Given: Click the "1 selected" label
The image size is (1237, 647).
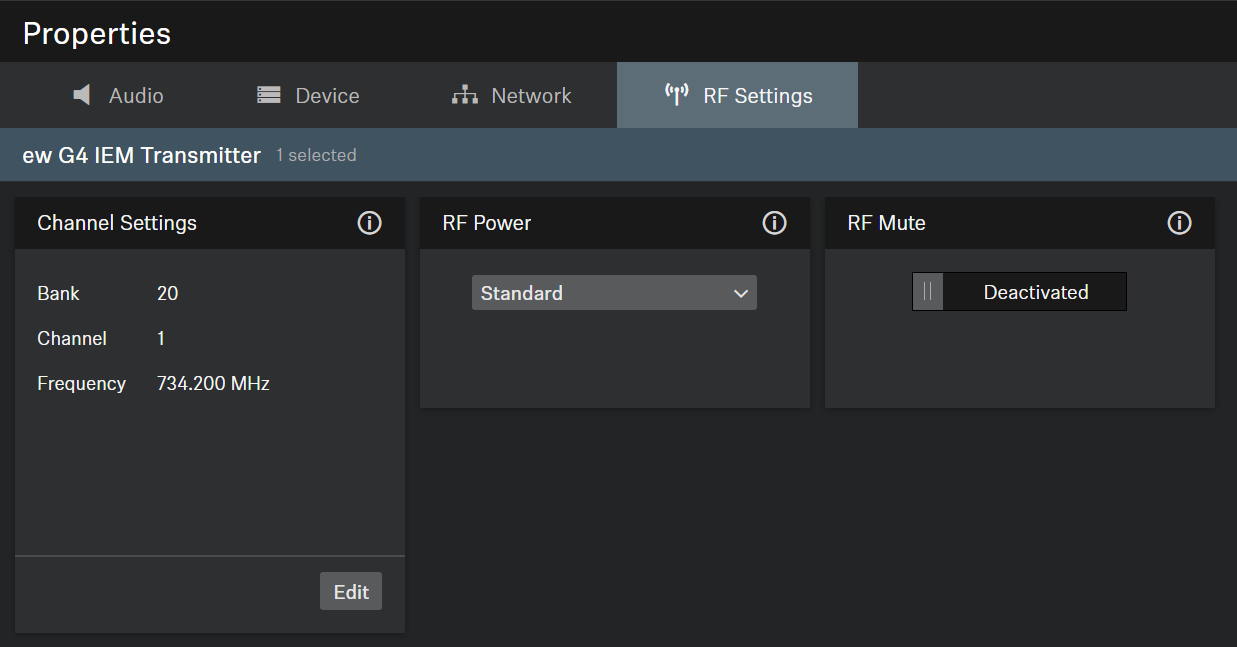Looking at the screenshot, I should pyautogui.click(x=316, y=155).
